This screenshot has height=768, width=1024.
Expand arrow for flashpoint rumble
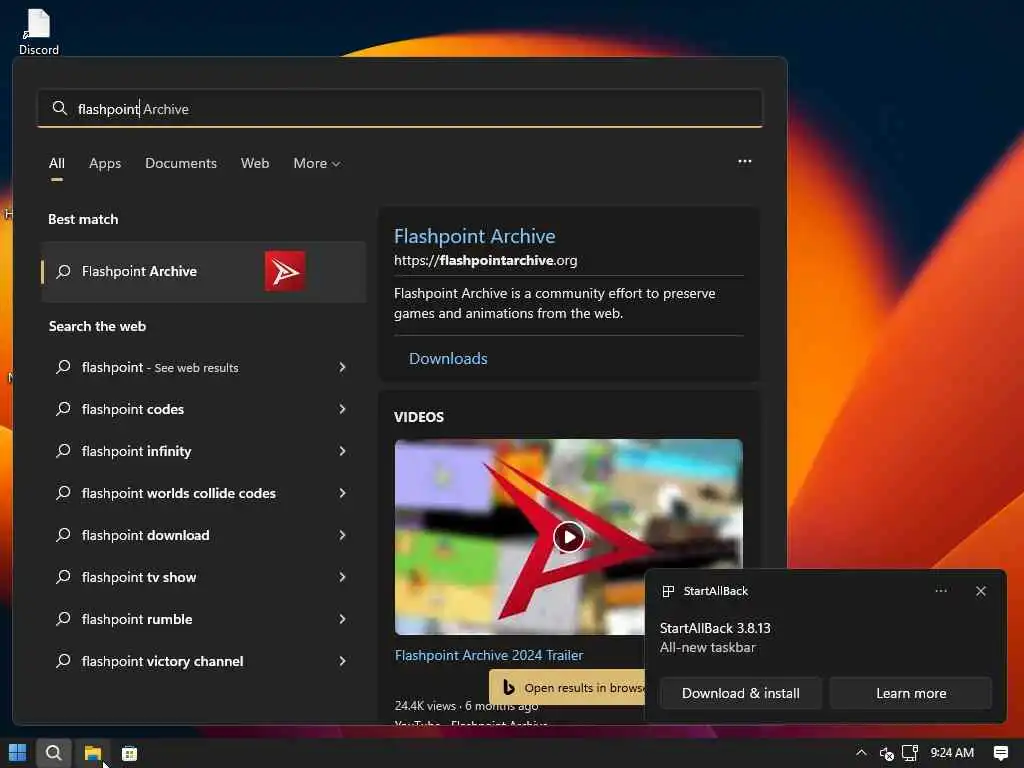pos(342,619)
